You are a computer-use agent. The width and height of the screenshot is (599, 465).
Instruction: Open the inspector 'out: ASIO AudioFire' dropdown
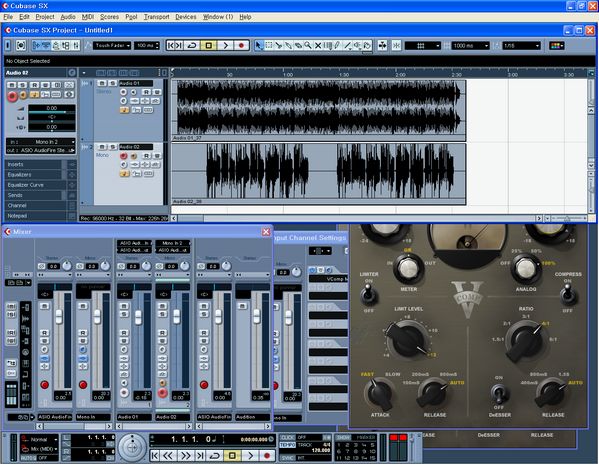pyautogui.click(x=41, y=150)
